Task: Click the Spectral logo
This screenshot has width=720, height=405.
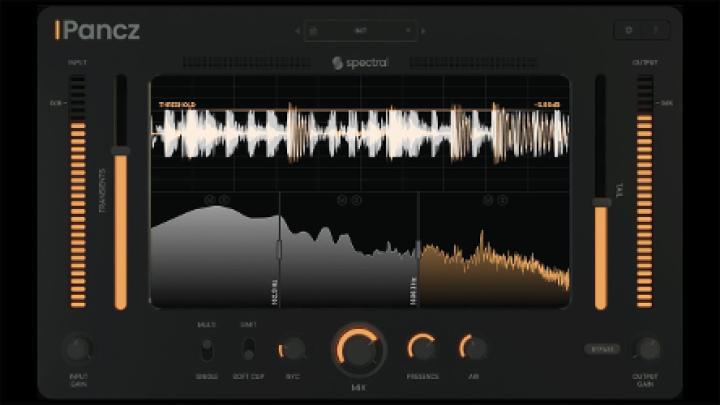Action: (x=360, y=62)
